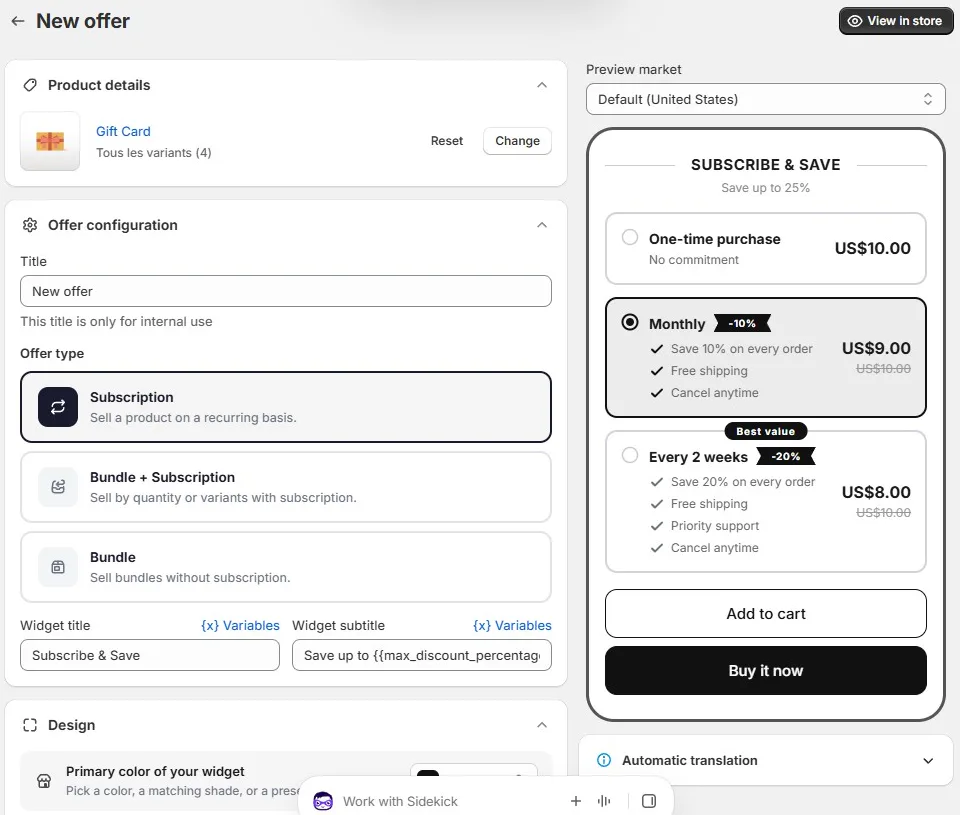
Task: Click the -10% badge on Monthly
Action: [x=742, y=323]
